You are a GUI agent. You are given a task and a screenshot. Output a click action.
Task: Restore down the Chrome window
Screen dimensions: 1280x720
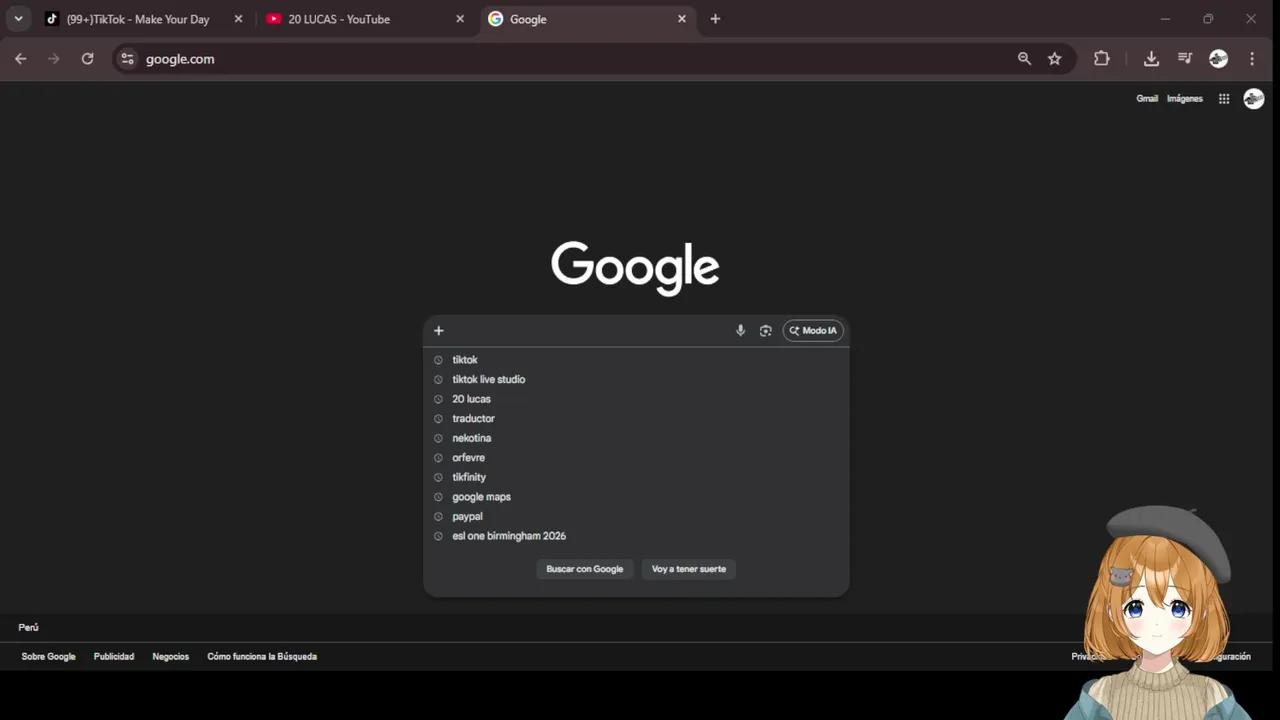coord(1208,19)
